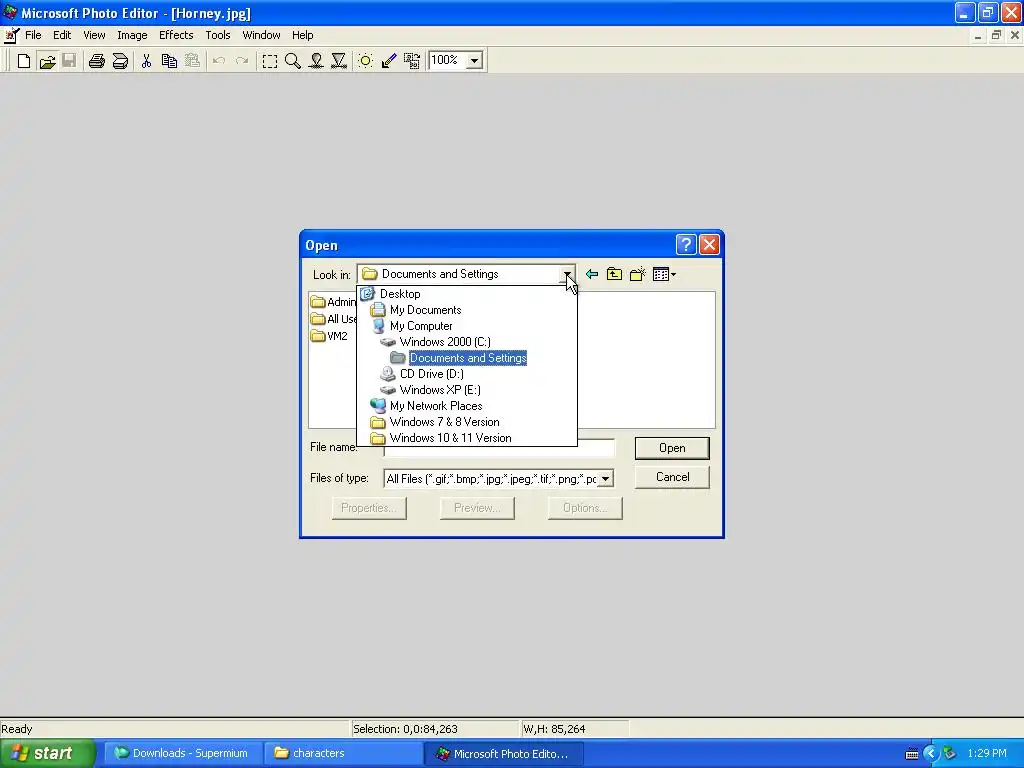The image size is (1024, 768).
Task: Click the New document toolbar icon
Action: [24, 61]
